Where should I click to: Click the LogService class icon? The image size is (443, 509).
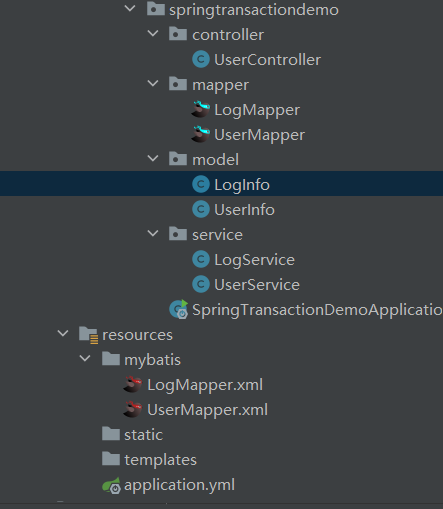tap(201, 259)
